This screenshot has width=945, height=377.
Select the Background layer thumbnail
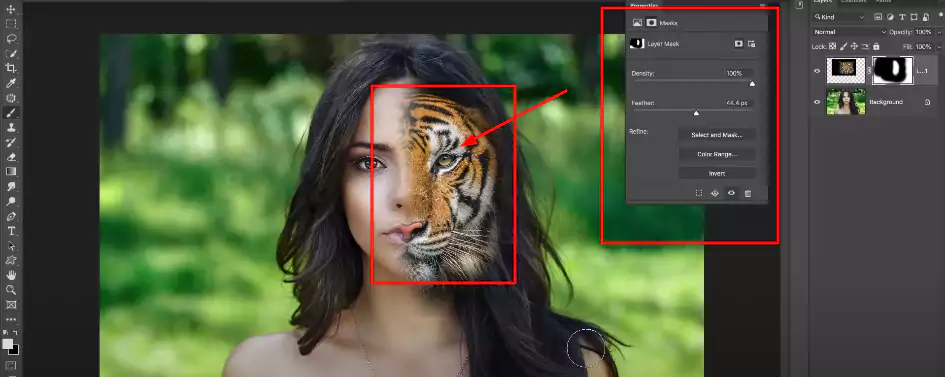[x=846, y=102]
